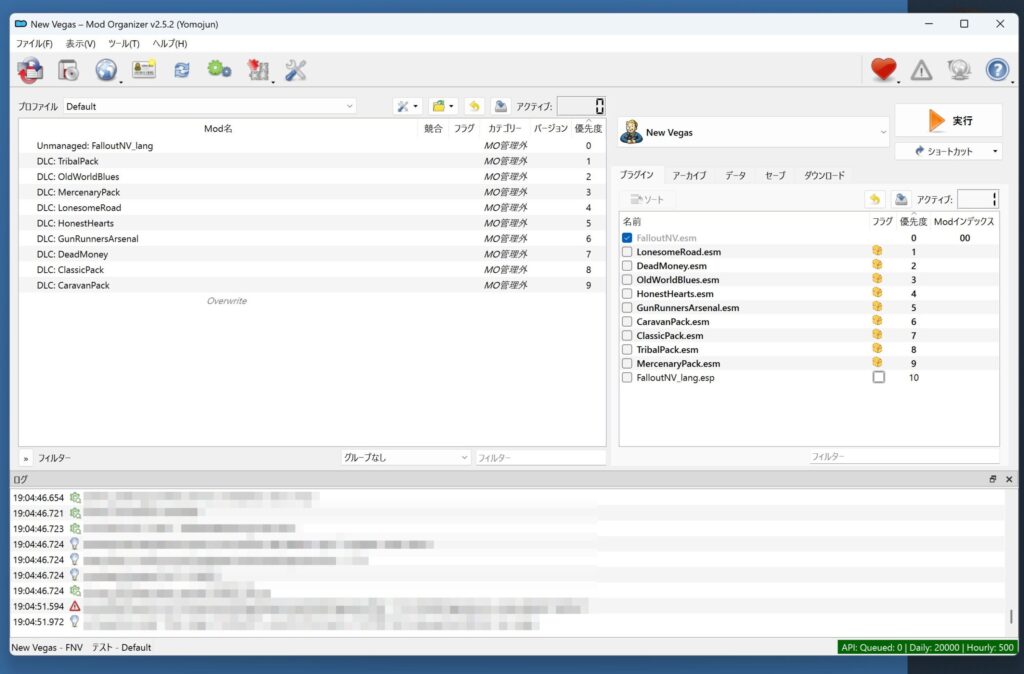Viewport: 1024px width, 674px height.
Task: Open the instance manager icon
Action: [x=30, y=69]
